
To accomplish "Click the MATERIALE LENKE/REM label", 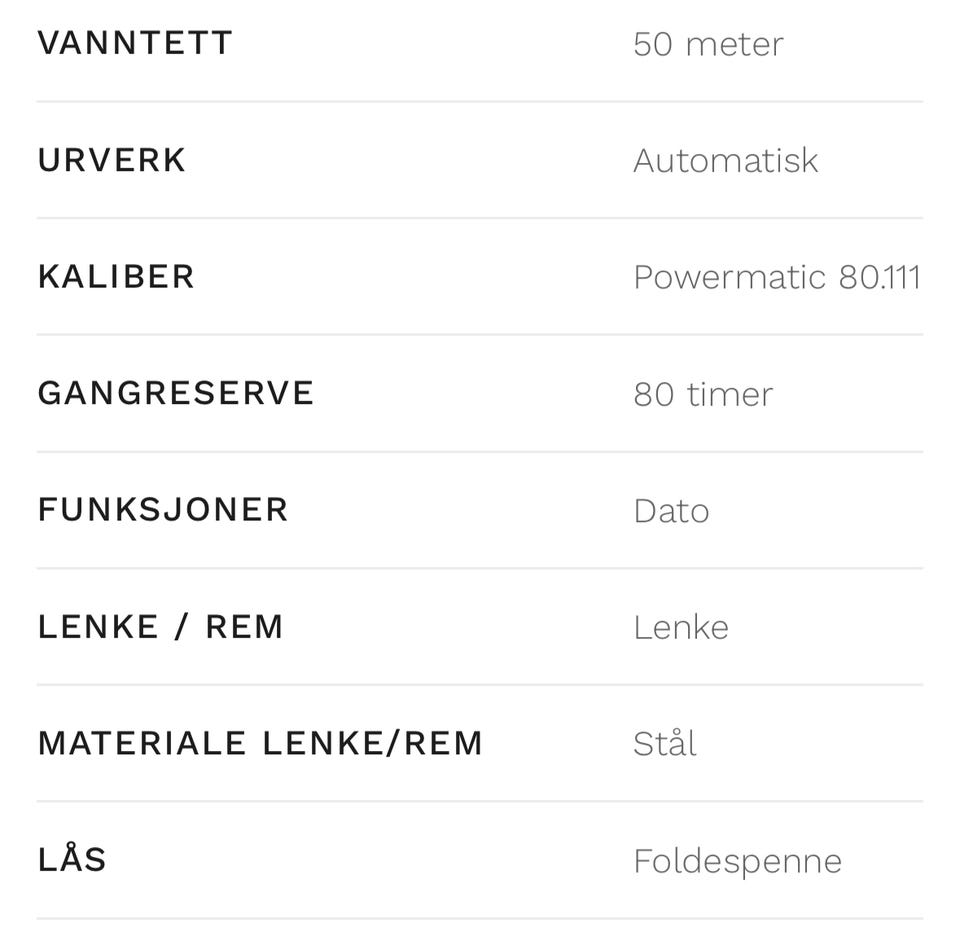I will (x=260, y=743).
